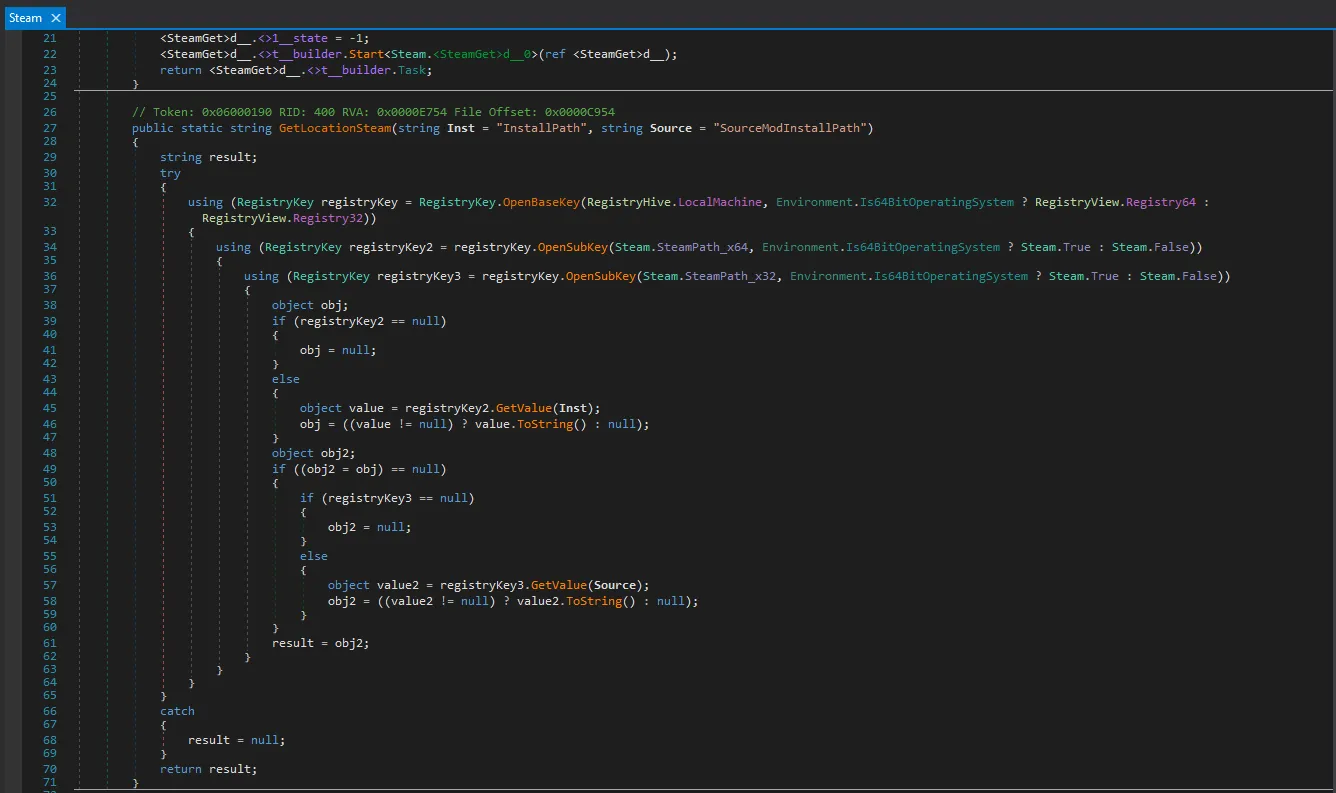This screenshot has height=793, width=1336.
Task: Click RegistryHive type on line 32
Action: point(629,202)
